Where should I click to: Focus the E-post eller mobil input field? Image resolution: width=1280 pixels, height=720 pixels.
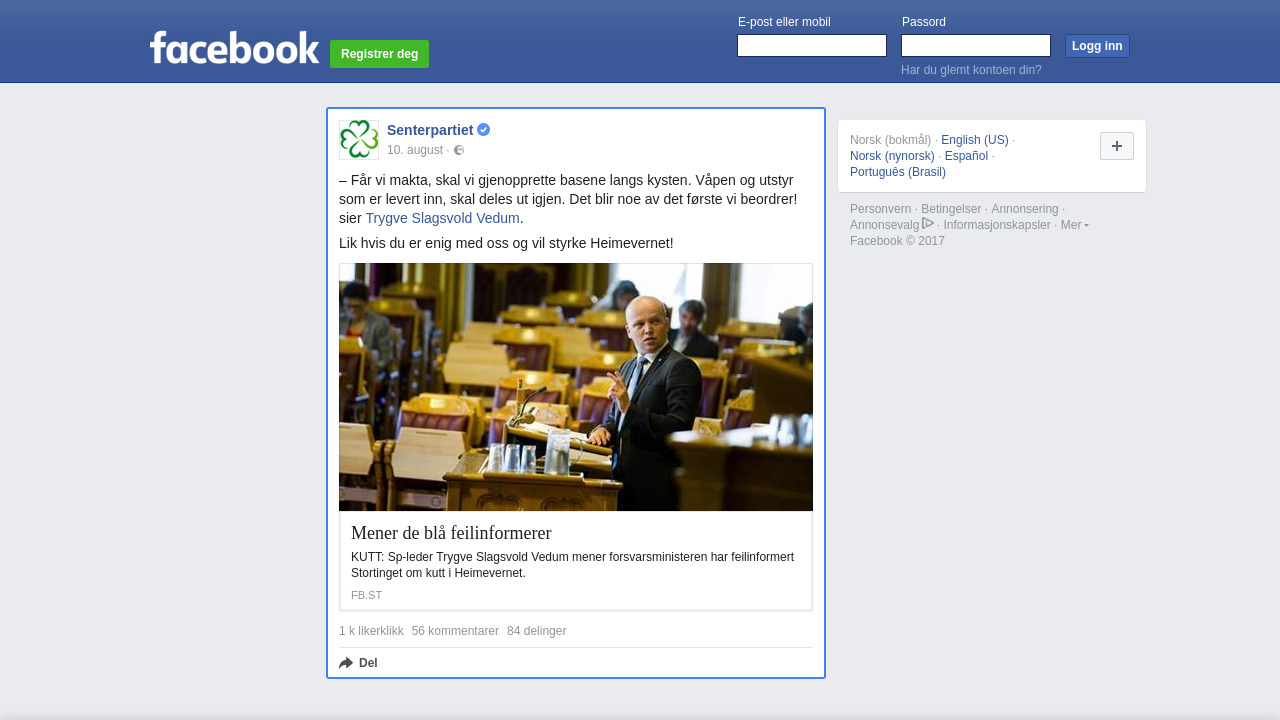[812, 46]
